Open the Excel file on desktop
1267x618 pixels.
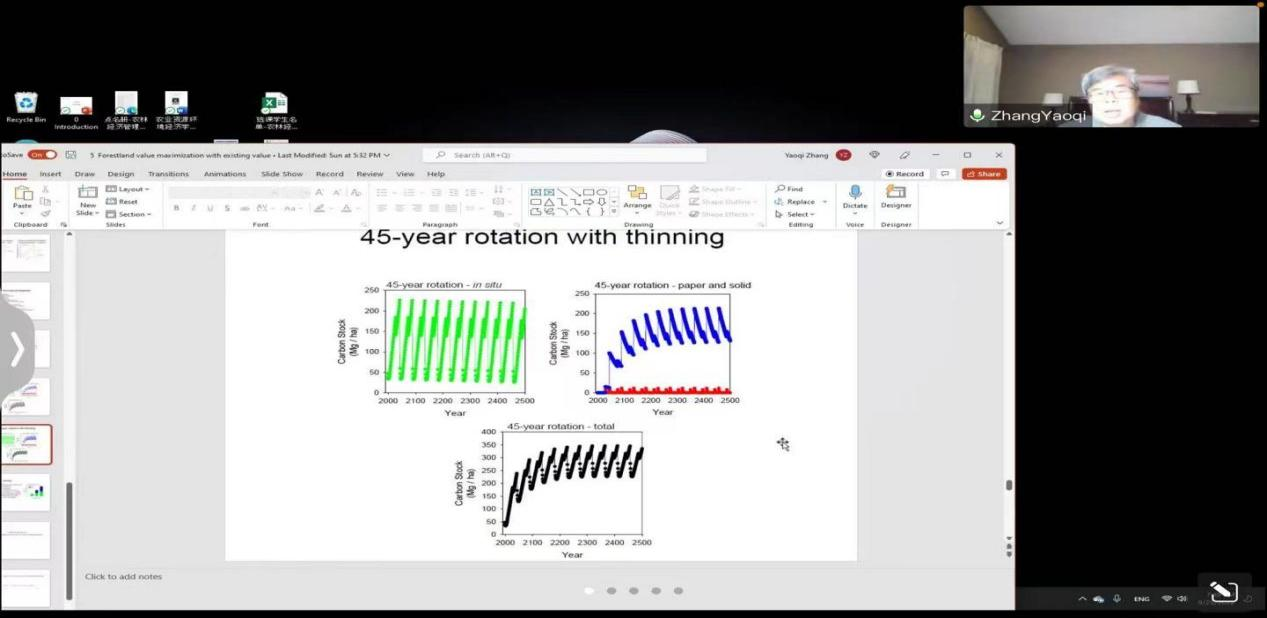(x=274, y=104)
